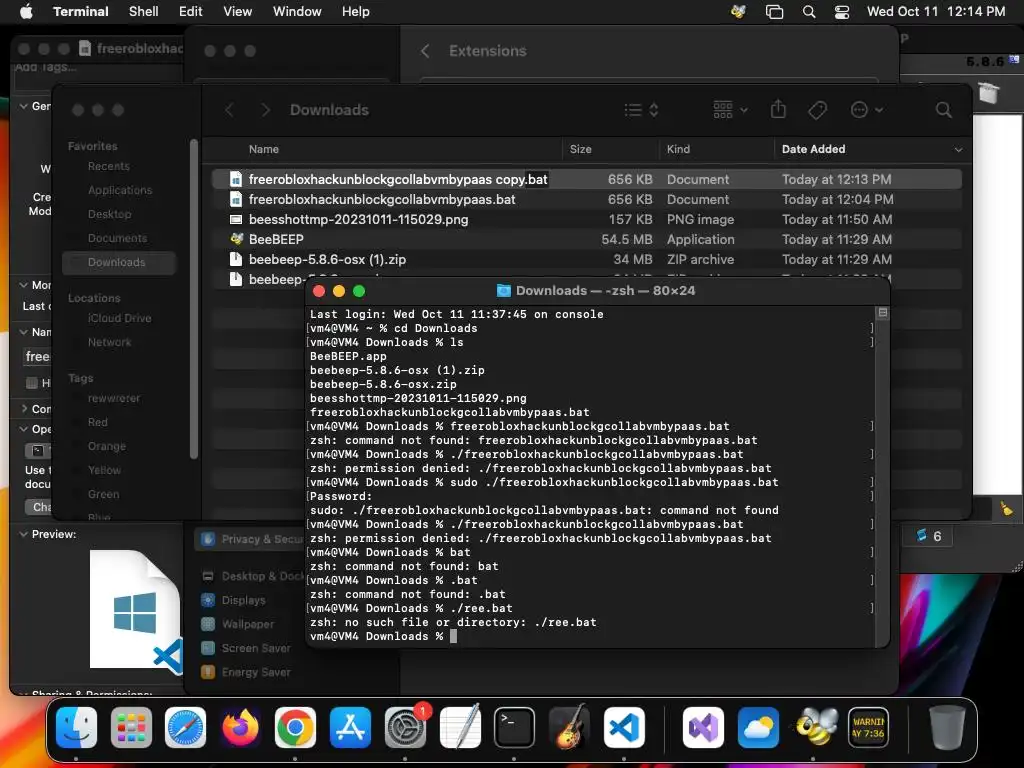Image resolution: width=1024 pixels, height=768 pixels.
Task: Open the Edit menu
Action: point(191,12)
